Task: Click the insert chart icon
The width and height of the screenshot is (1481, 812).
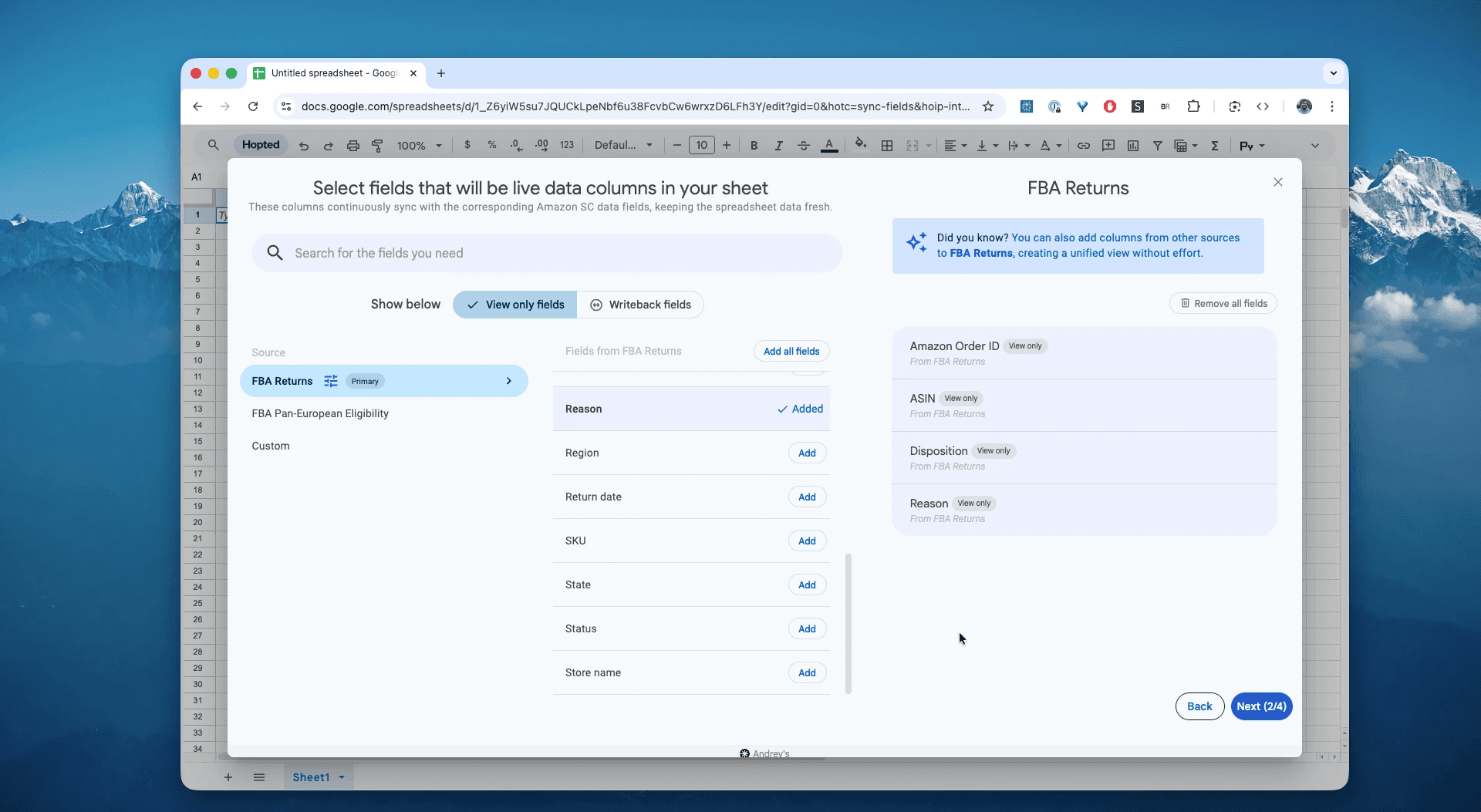Action: pos(1133,146)
